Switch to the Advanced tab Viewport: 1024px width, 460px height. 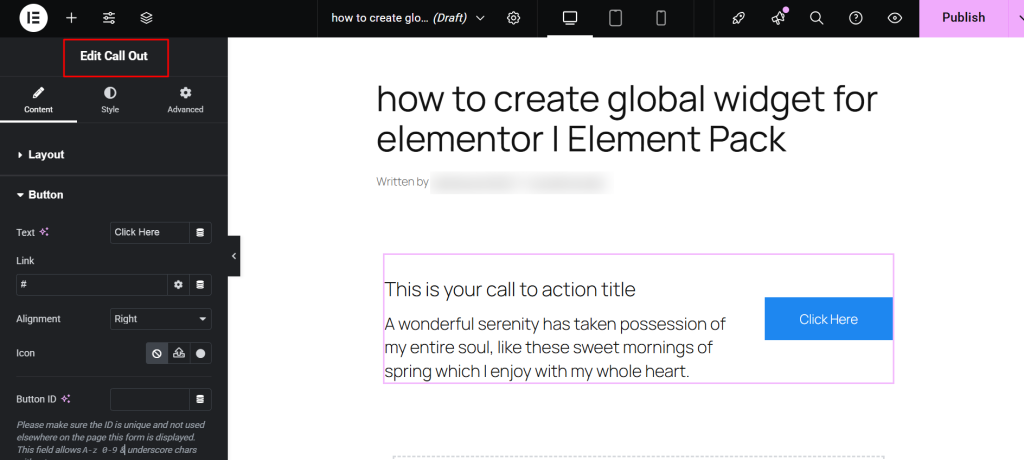185,99
